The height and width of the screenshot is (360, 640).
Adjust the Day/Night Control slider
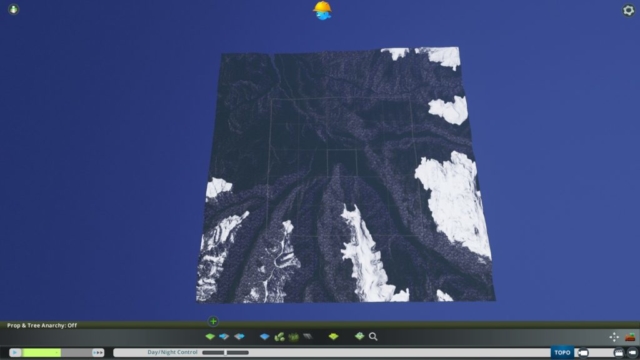pyautogui.click(x=225, y=352)
